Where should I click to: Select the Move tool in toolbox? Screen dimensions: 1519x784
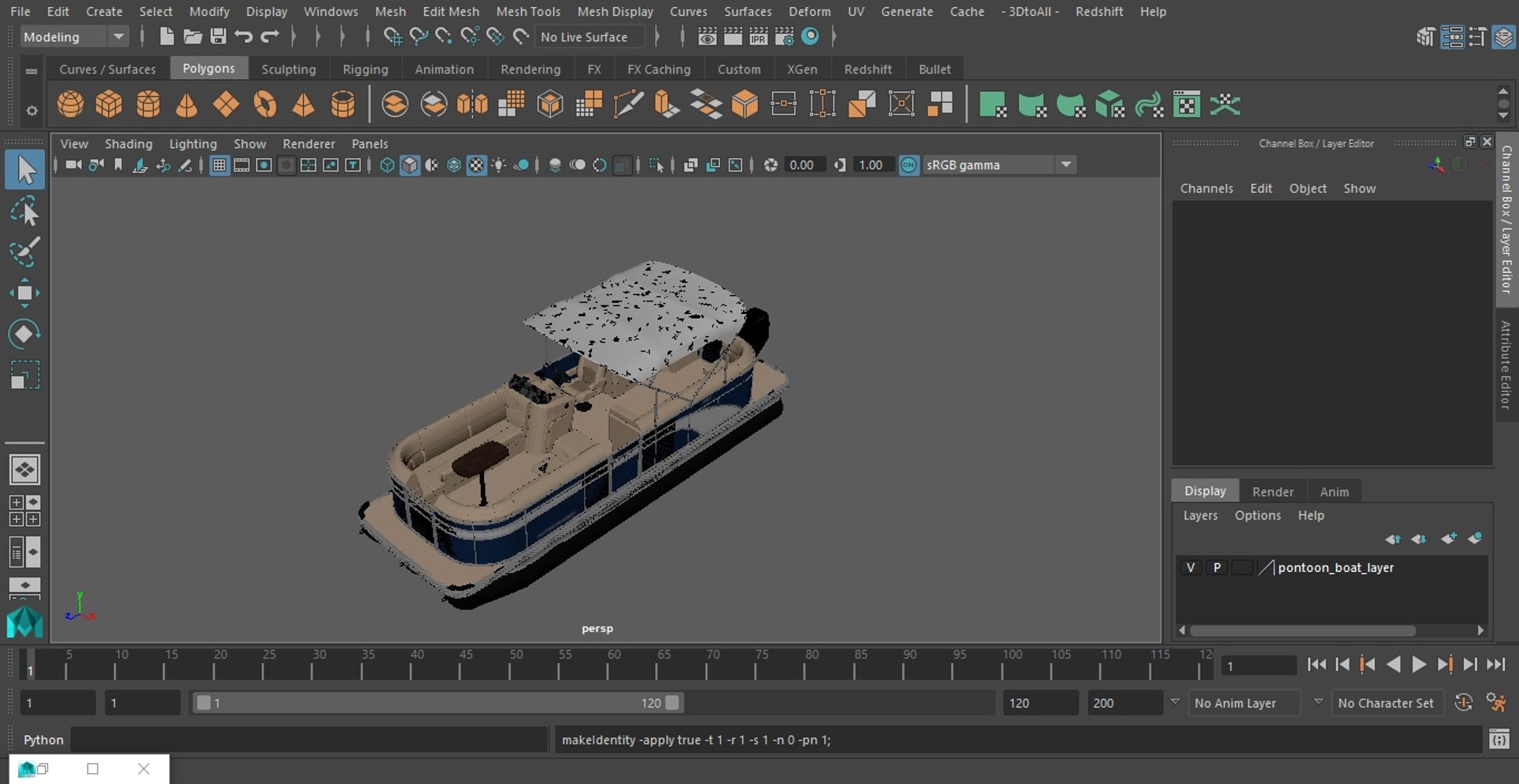click(x=25, y=293)
